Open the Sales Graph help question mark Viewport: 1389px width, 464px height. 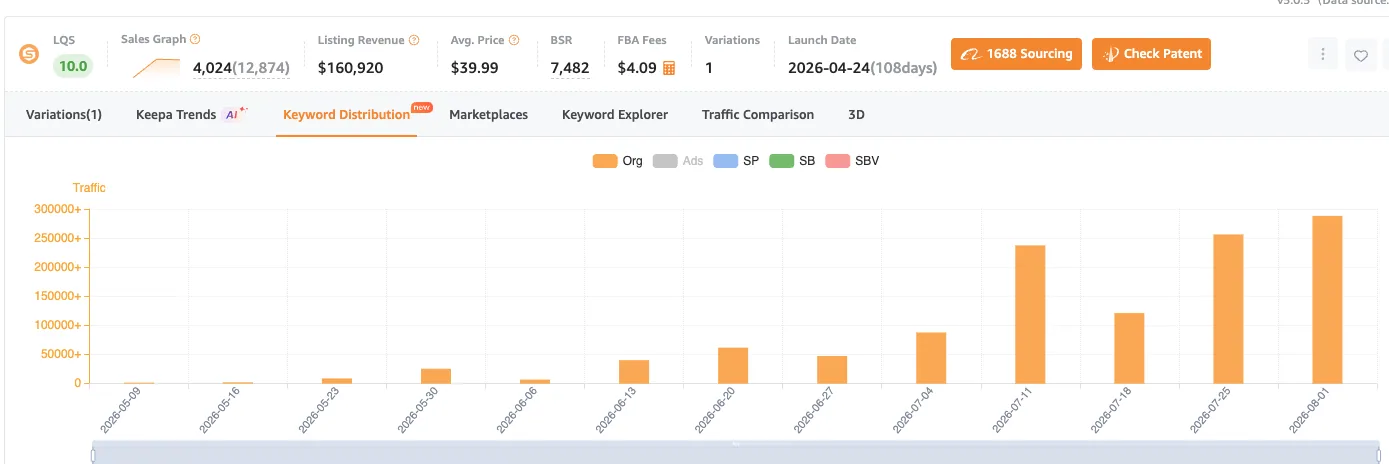pos(195,39)
